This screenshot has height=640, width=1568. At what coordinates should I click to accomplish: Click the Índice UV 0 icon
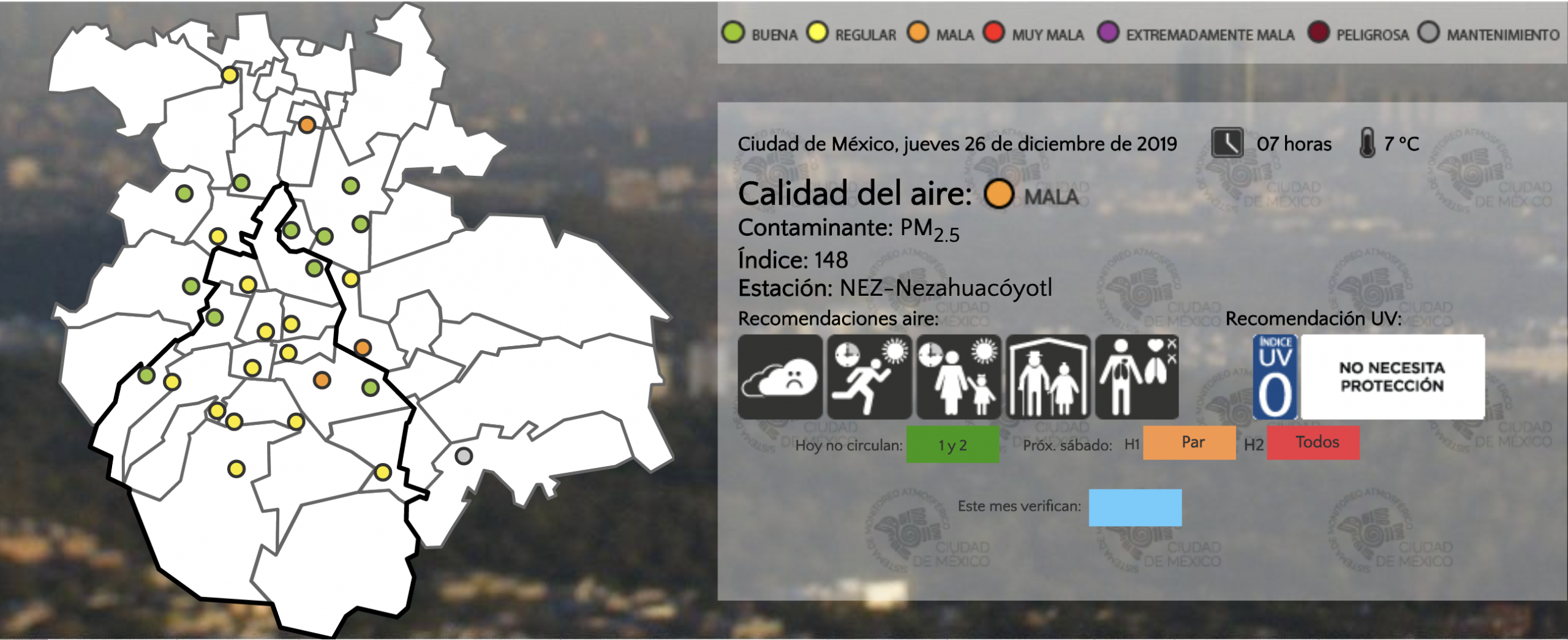[1275, 377]
